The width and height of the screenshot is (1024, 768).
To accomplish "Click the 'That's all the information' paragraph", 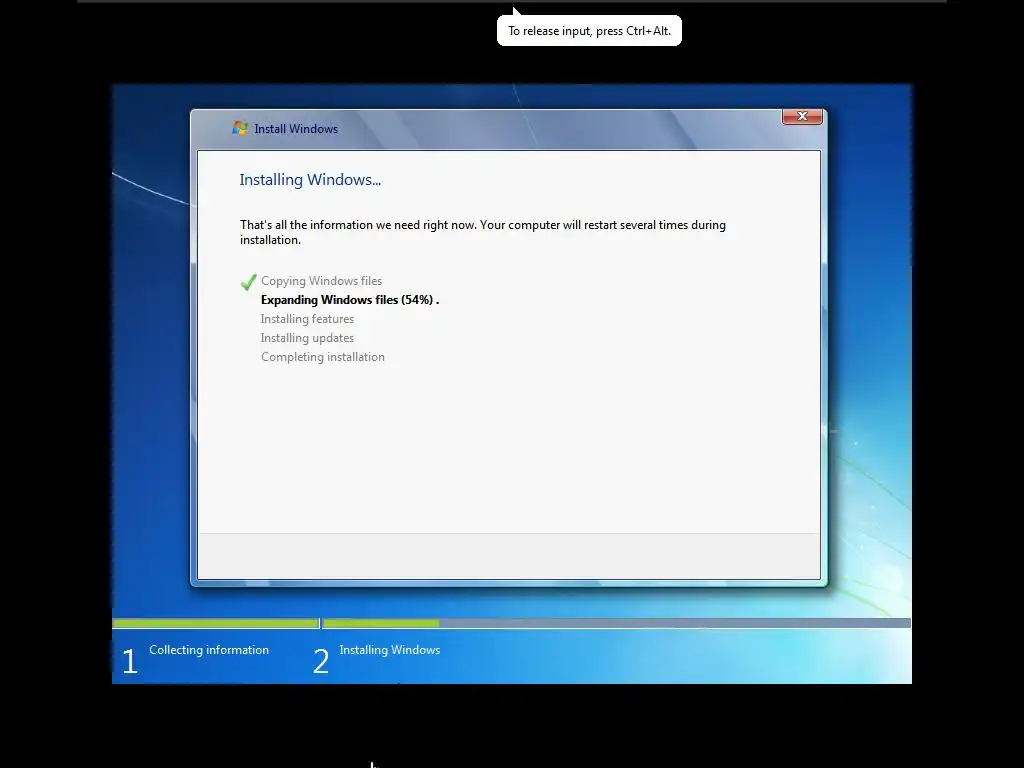I will 483,232.
